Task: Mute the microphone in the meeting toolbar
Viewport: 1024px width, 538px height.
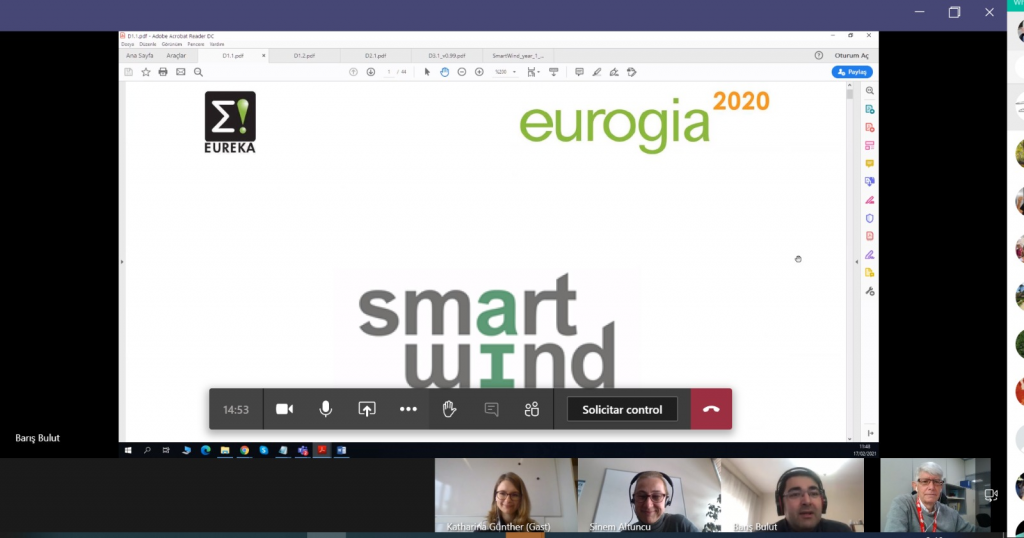Action: (x=325, y=409)
